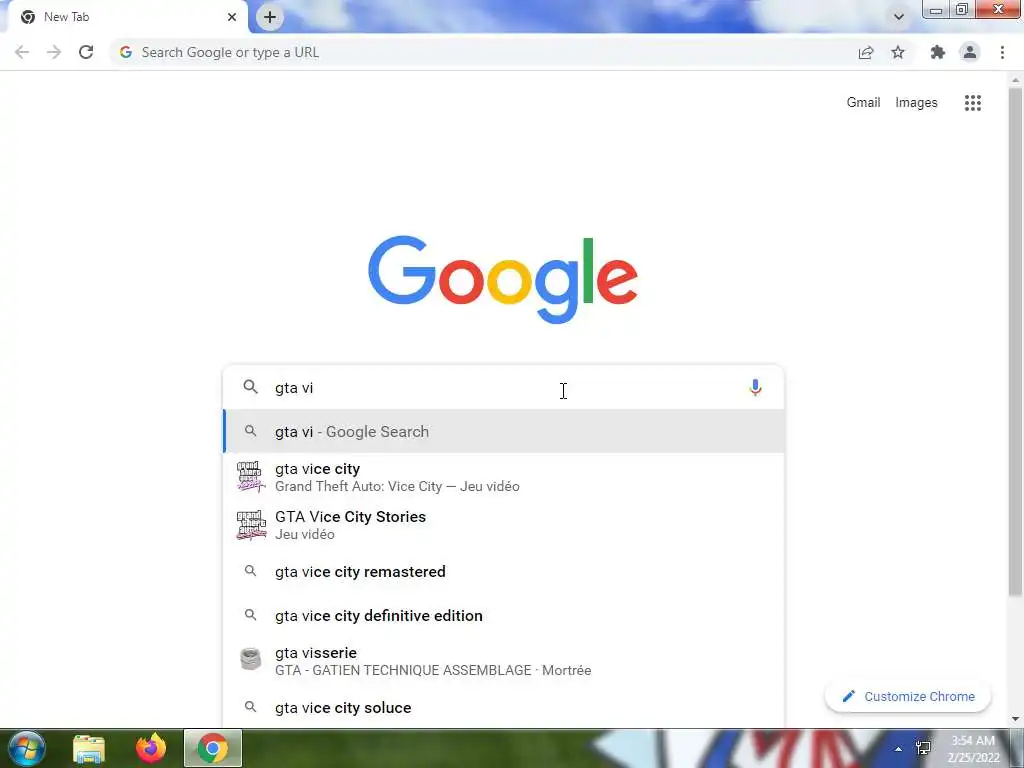Reload the current page
Screen dimensions: 1024x768
click(86, 52)
